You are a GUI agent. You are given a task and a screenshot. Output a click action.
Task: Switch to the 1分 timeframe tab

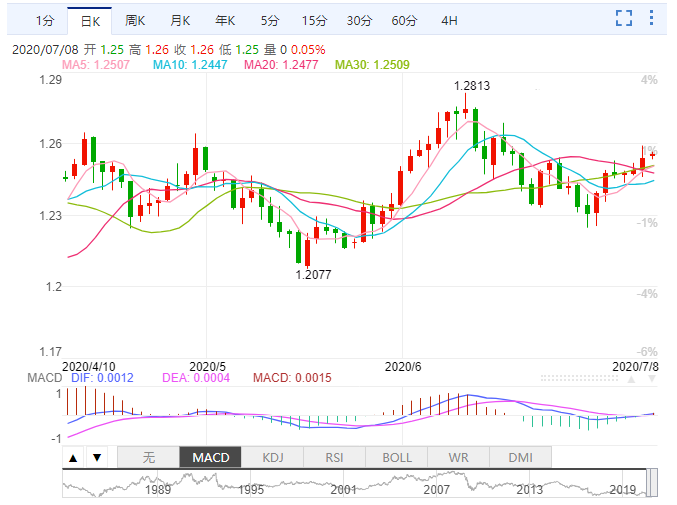click(45, 21)
